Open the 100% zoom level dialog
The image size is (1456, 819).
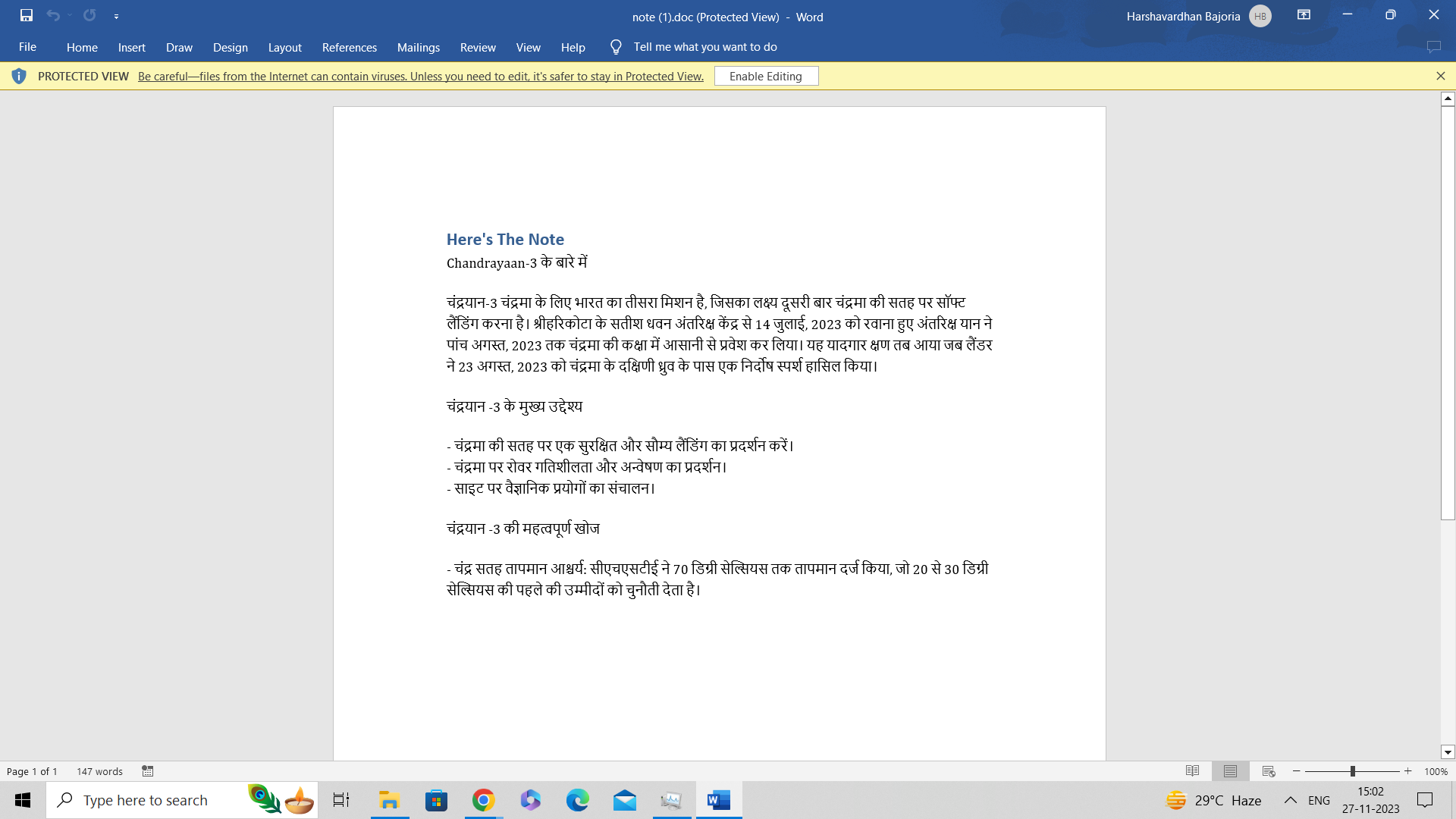coord(1436,771)
